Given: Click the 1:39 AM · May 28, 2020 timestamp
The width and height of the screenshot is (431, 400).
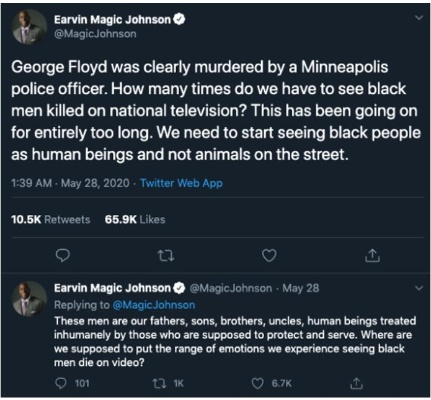Looking at the screenshot, I should click(70, 183).
